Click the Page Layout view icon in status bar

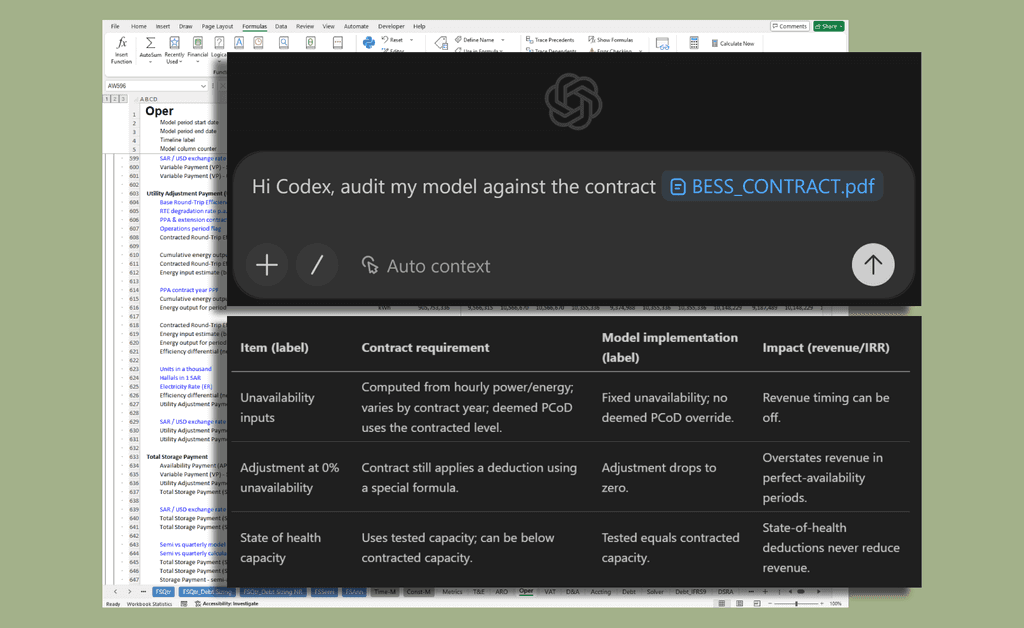(x=739, y=603)
